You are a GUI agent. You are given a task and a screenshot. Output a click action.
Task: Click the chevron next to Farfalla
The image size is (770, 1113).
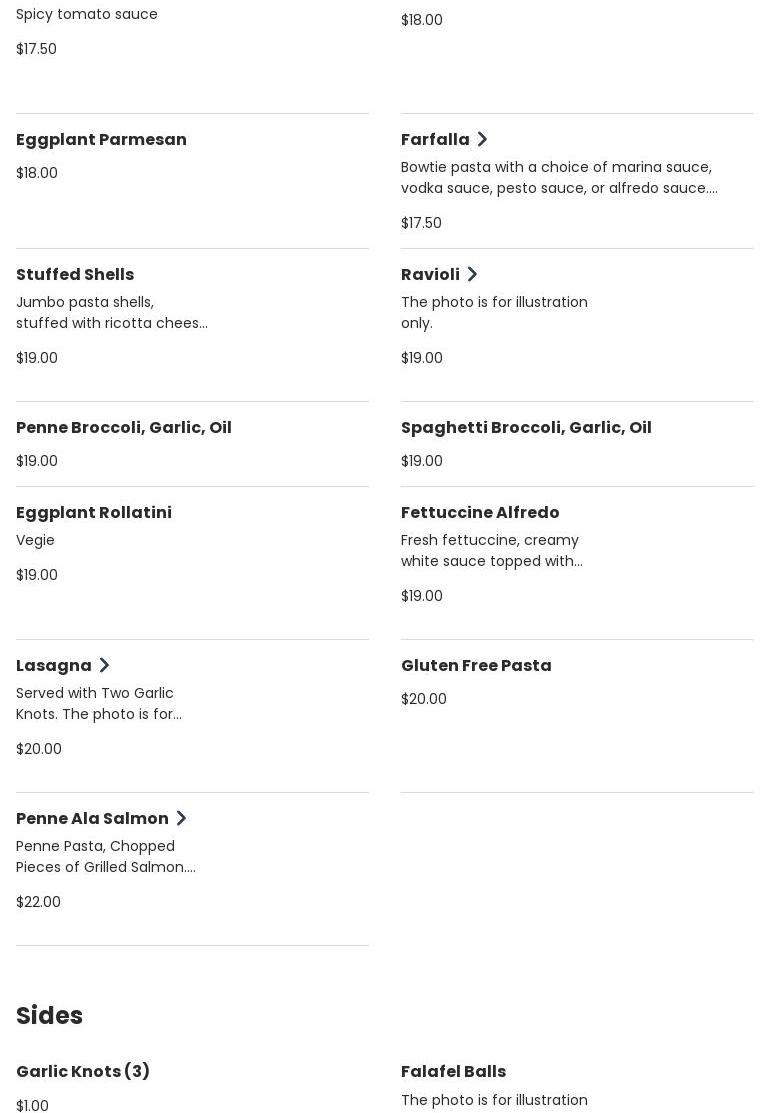[482, 139]
